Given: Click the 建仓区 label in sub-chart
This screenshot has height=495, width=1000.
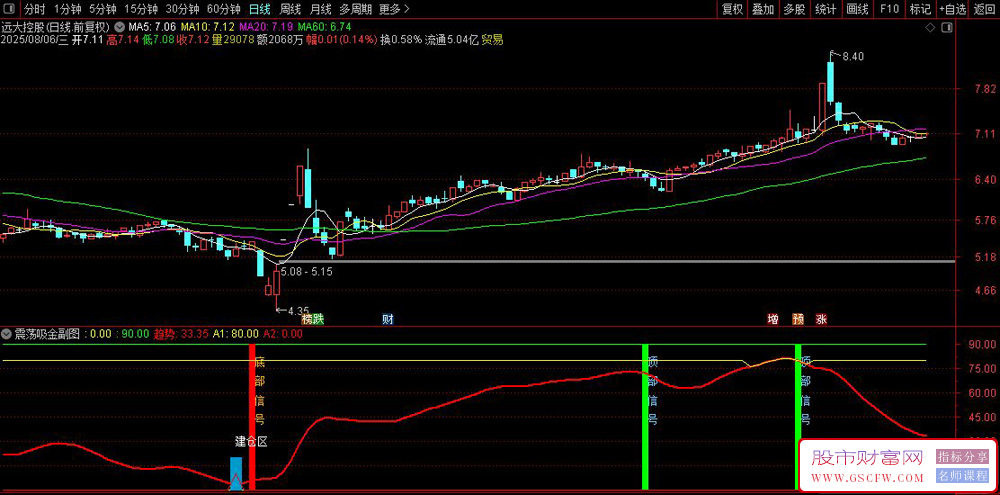Looking at the screenshot, I should (251, 441).
